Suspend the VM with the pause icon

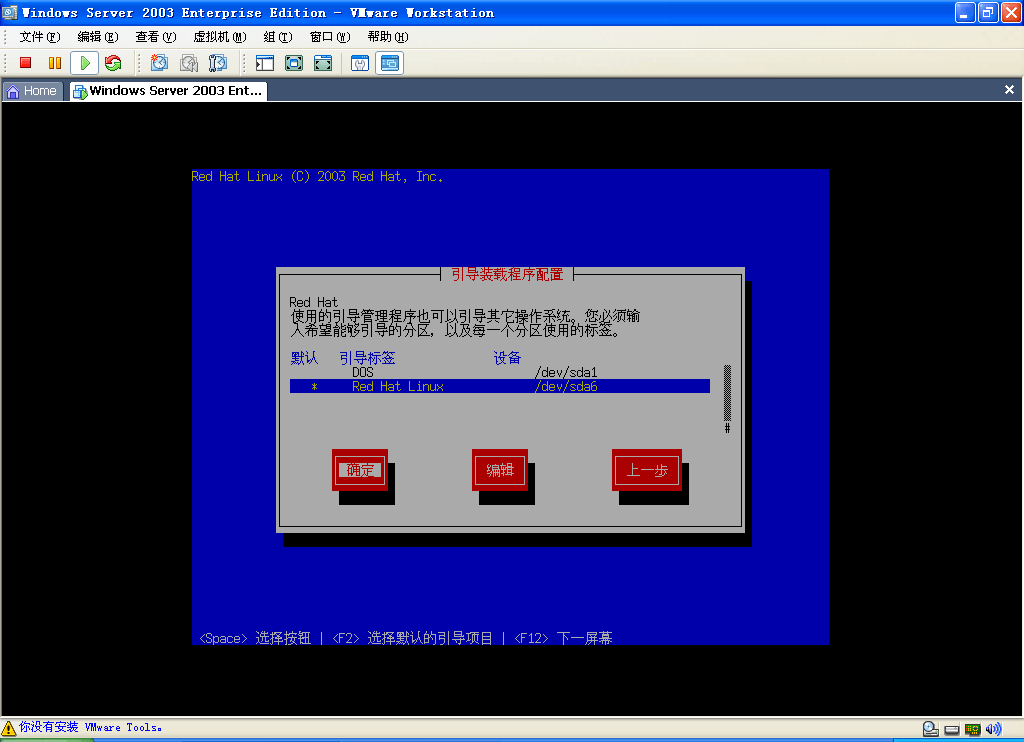click(x=55, y=63)
